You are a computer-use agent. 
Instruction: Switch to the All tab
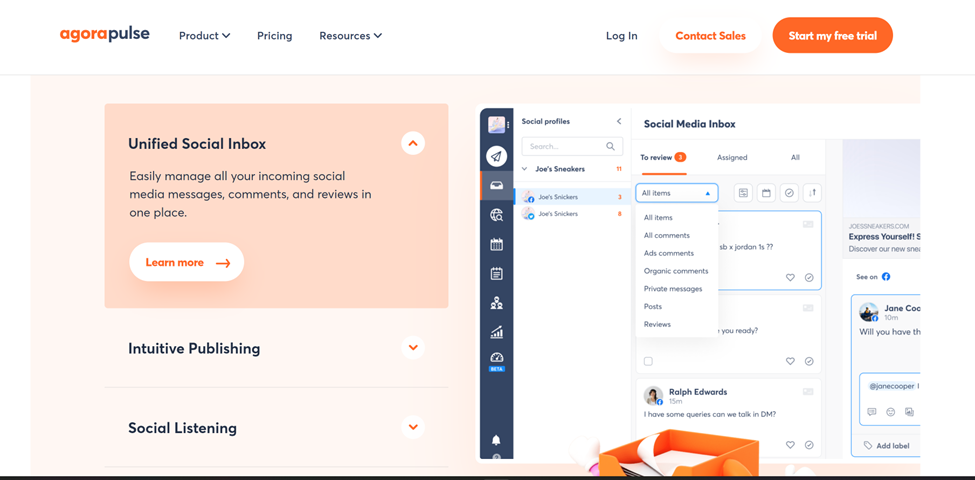pyautogui.click(x=795, y=157)
